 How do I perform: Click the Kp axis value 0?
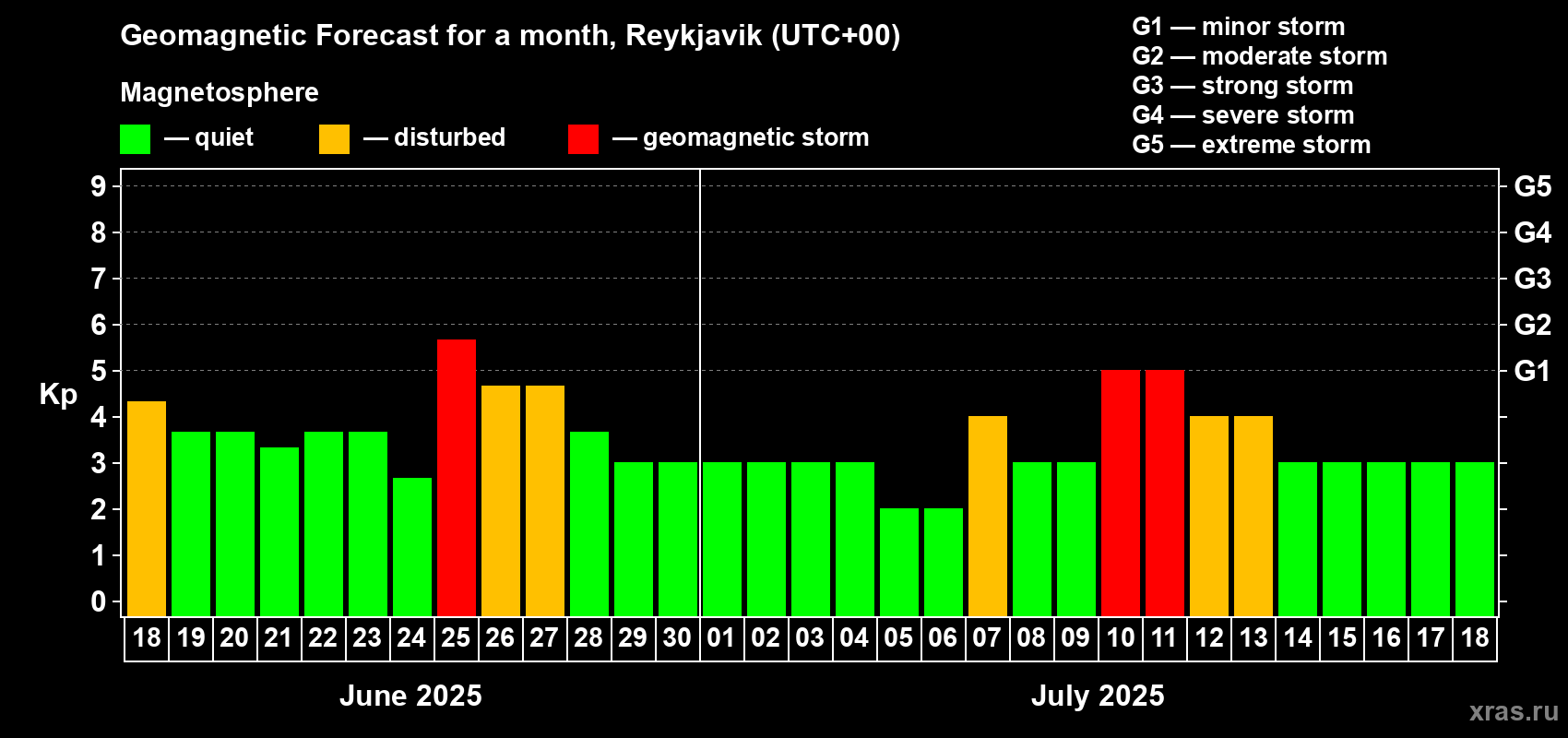tap(99, 601)
